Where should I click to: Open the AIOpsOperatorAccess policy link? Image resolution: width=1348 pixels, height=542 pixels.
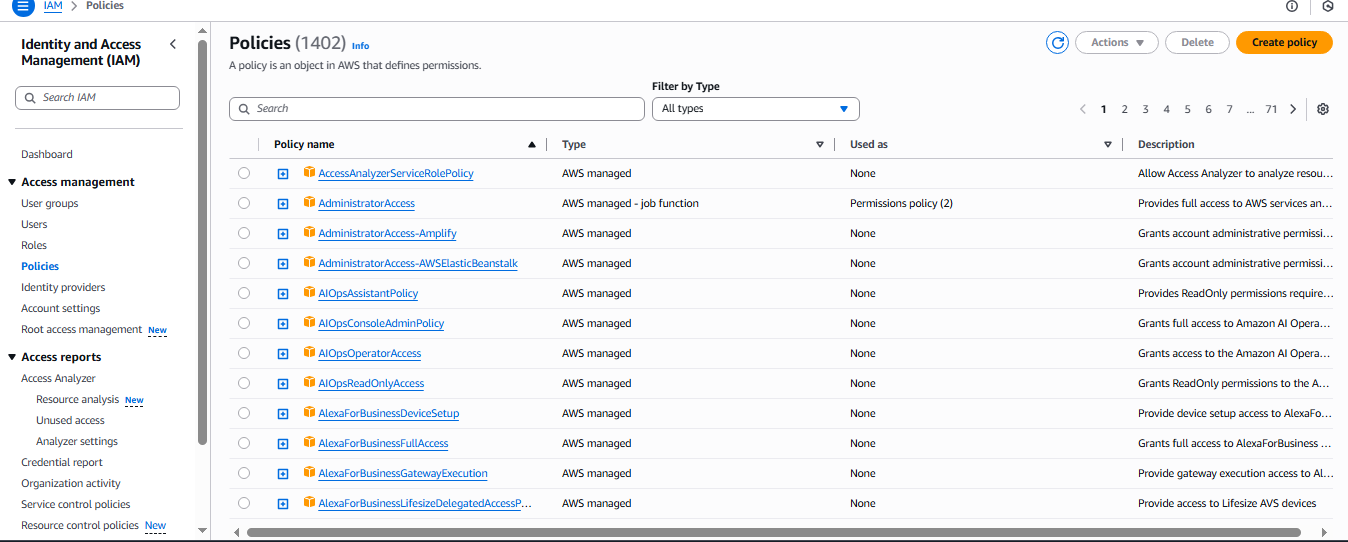tap(369, 353)
